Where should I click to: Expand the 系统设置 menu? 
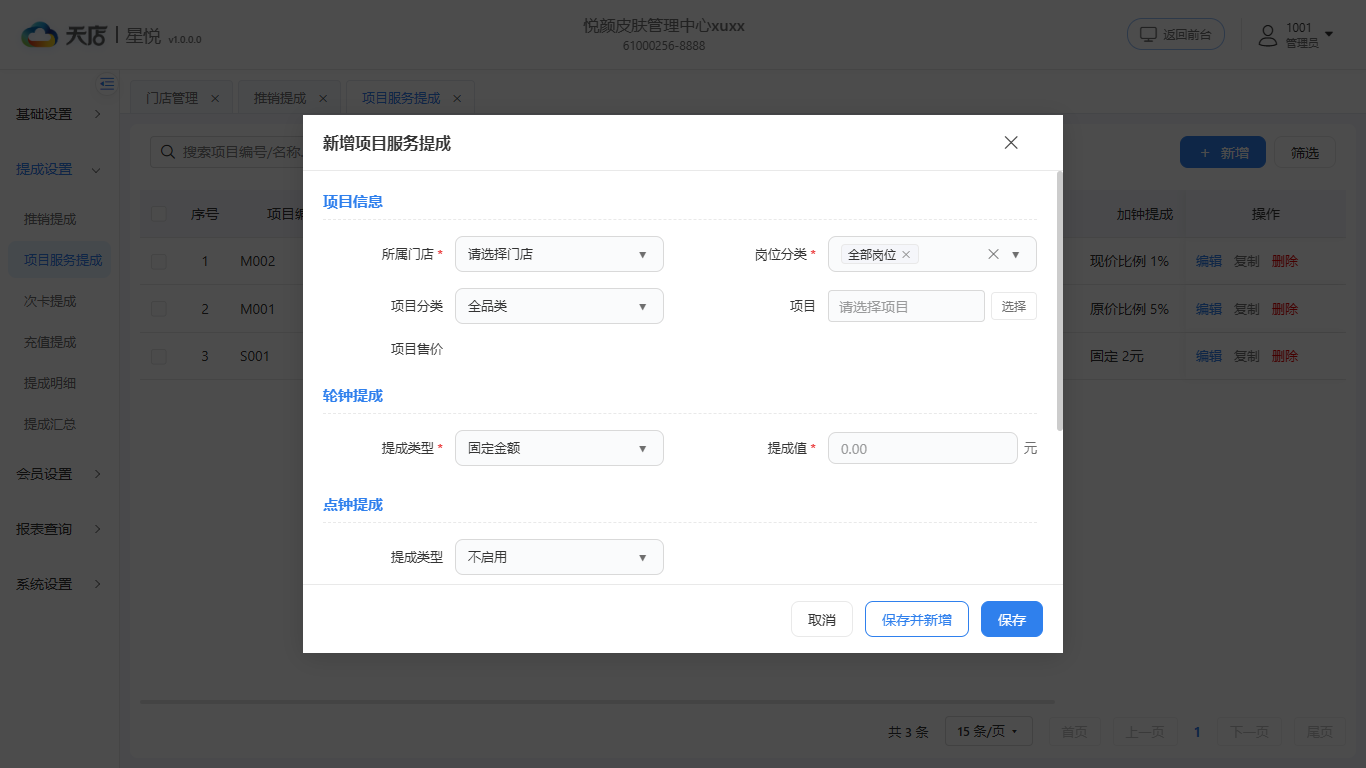(59, 584)
